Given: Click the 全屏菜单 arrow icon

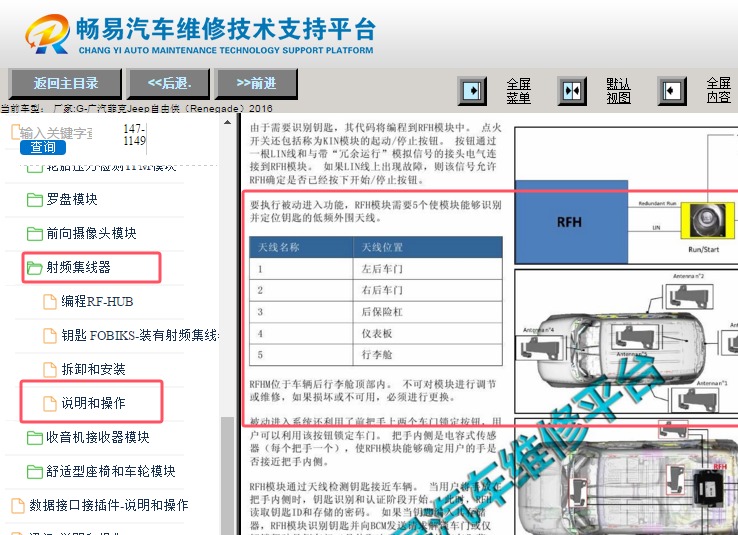Looking at the screenshot, I should (x=472, y=91).
